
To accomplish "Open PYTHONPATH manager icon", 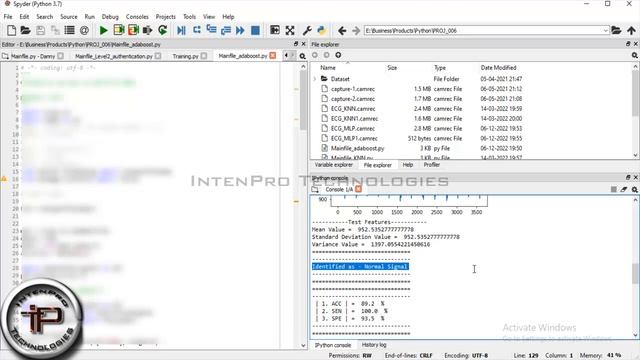I will coord(322,30).
